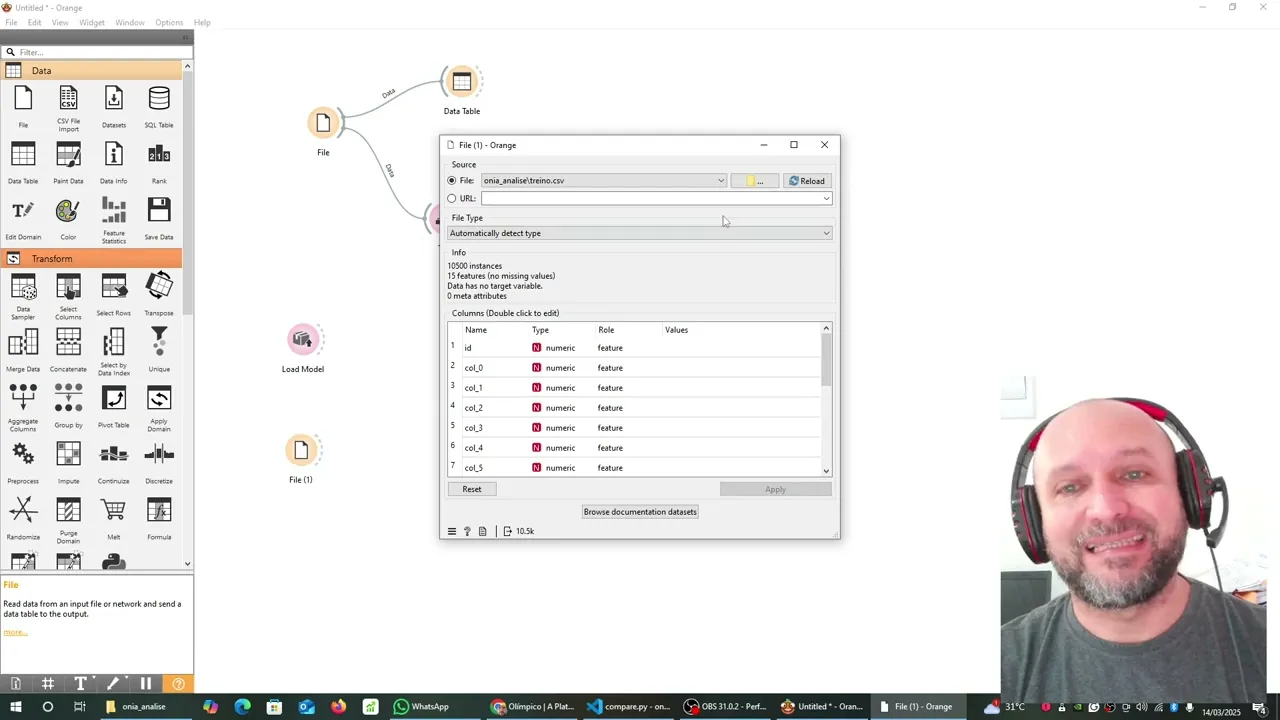Click the Windows Start button
This screenshot has height=720, width=1280.
15,707
